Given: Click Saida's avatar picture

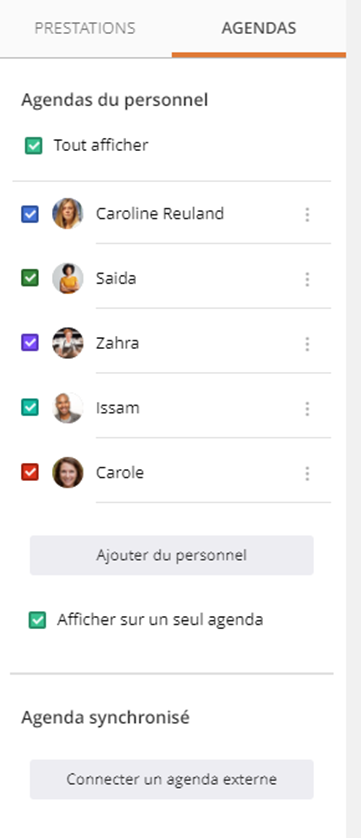Looking at the screenshot, I should pos(68,278).
